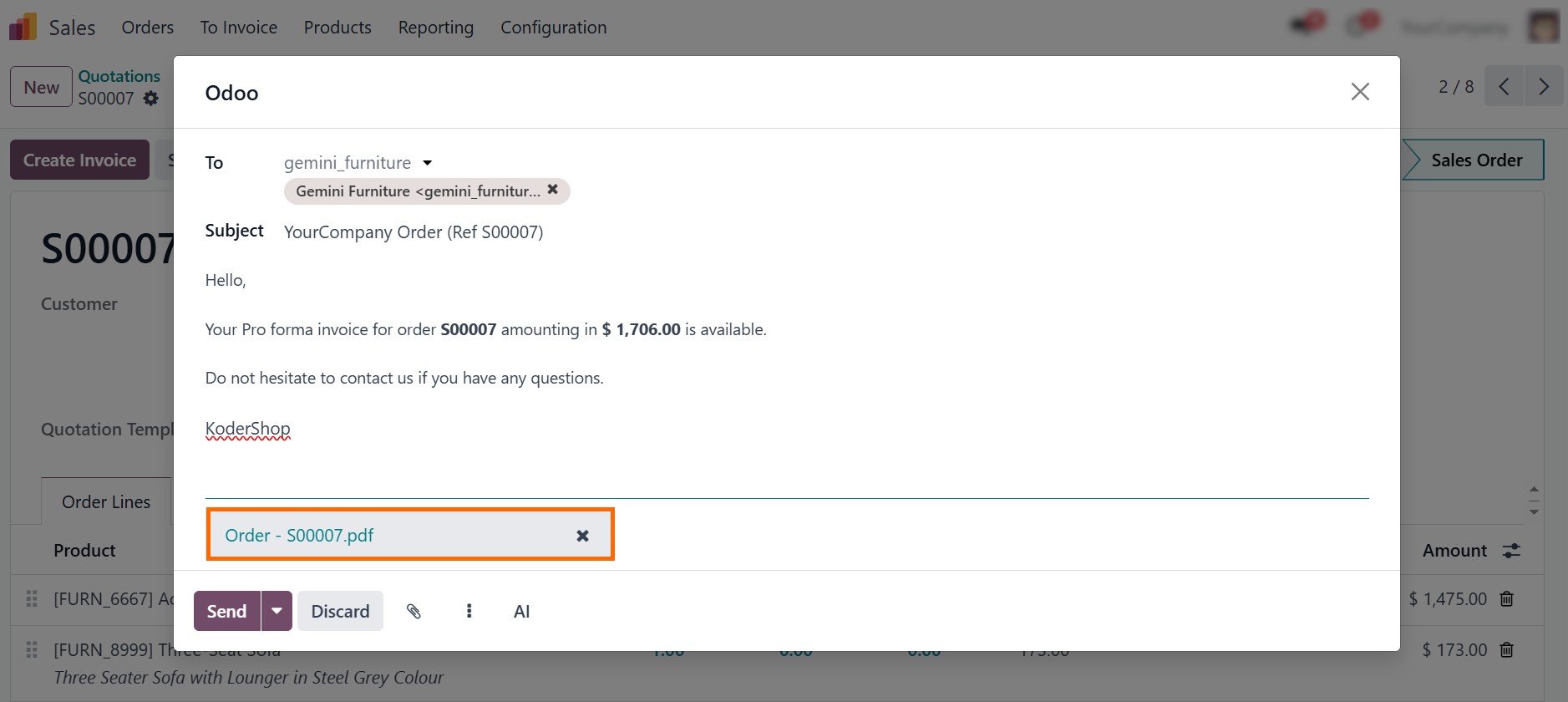Switch to the Order Lines tab
The height and width of the screenshot is (702, 1568).
coord(106,501)
